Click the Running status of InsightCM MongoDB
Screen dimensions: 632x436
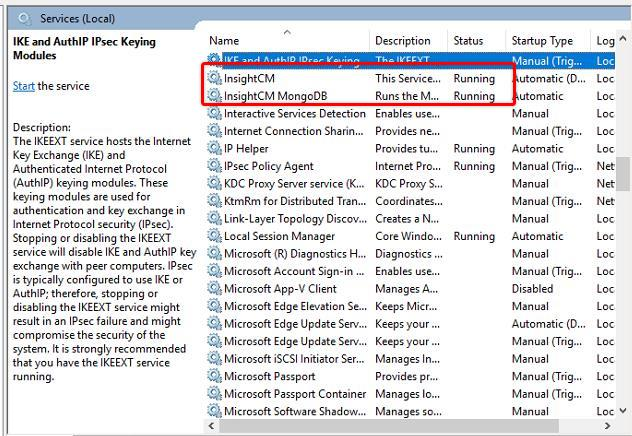tap(474, 96)
